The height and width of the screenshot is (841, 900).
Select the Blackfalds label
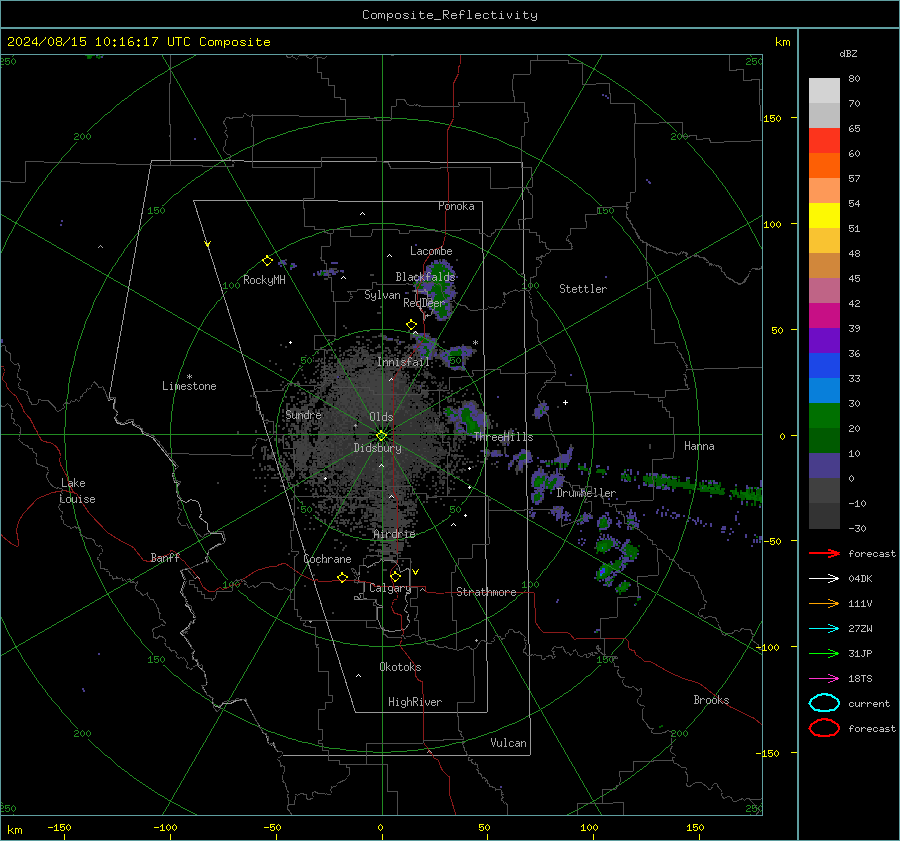425,277
